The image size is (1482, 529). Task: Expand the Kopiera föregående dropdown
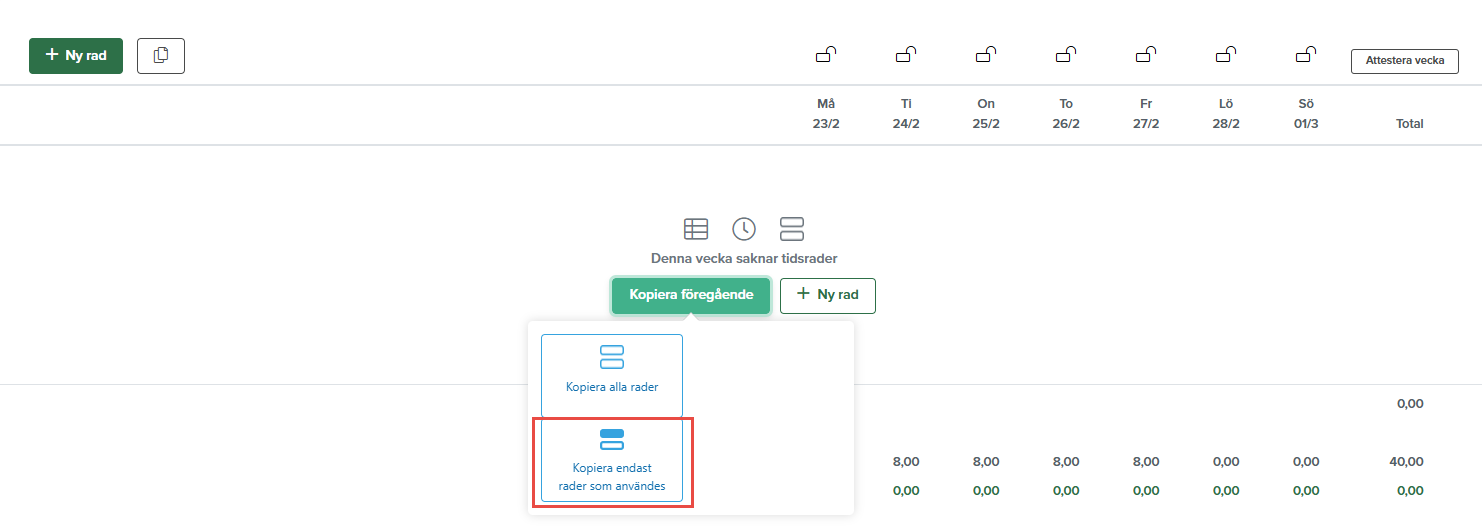point(691,295)
